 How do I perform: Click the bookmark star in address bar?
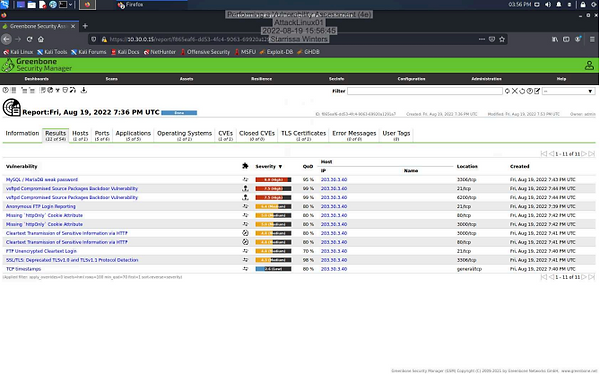point(502,39)
